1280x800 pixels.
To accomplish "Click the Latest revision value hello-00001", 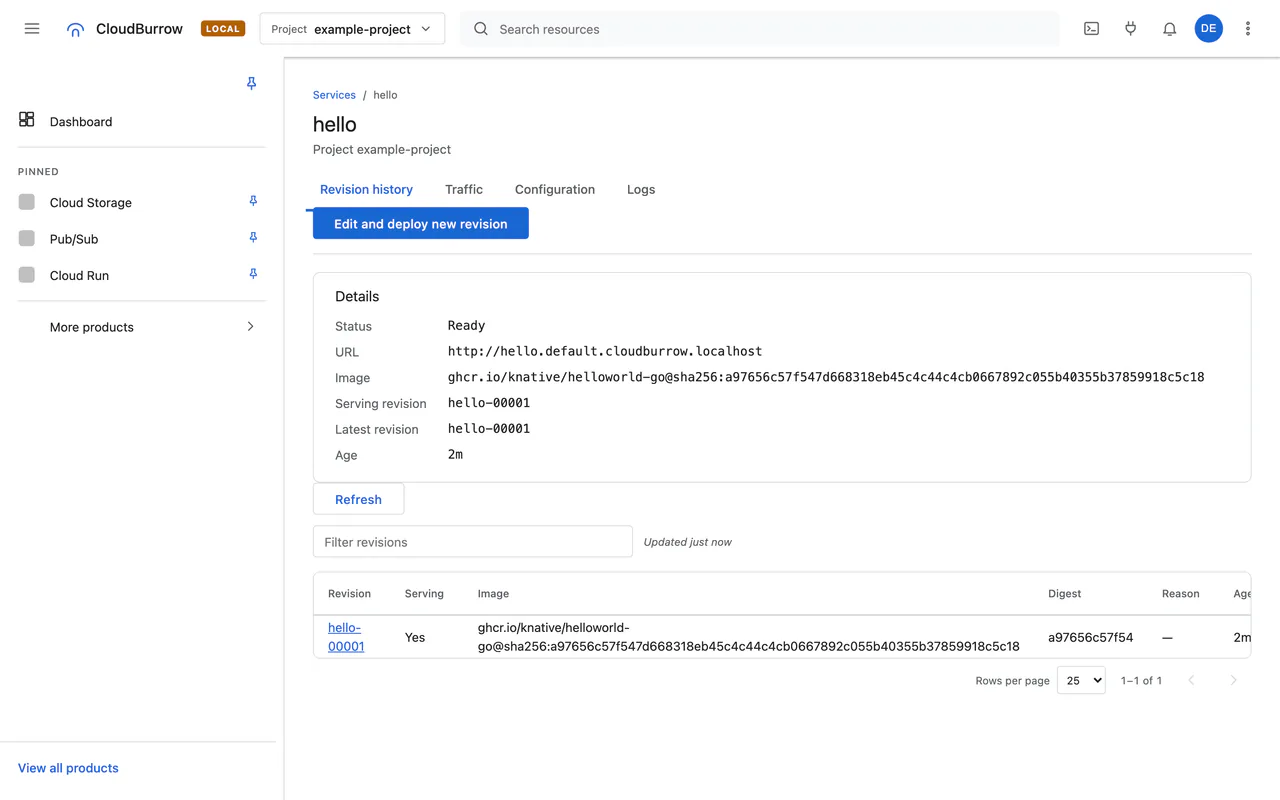I will click(x=489, y=429).
